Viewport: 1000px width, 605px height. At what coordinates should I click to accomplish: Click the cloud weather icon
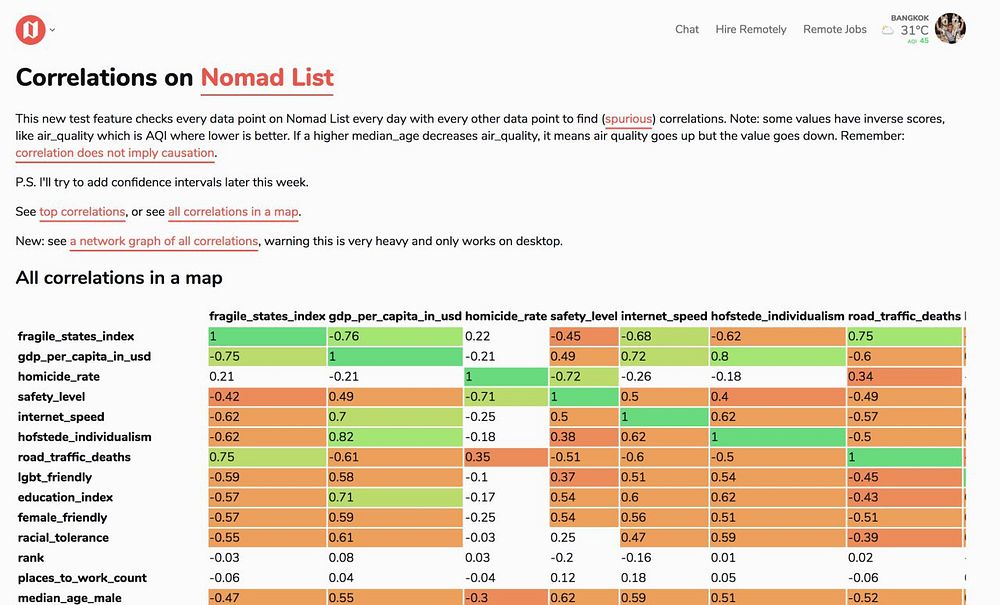888,30
